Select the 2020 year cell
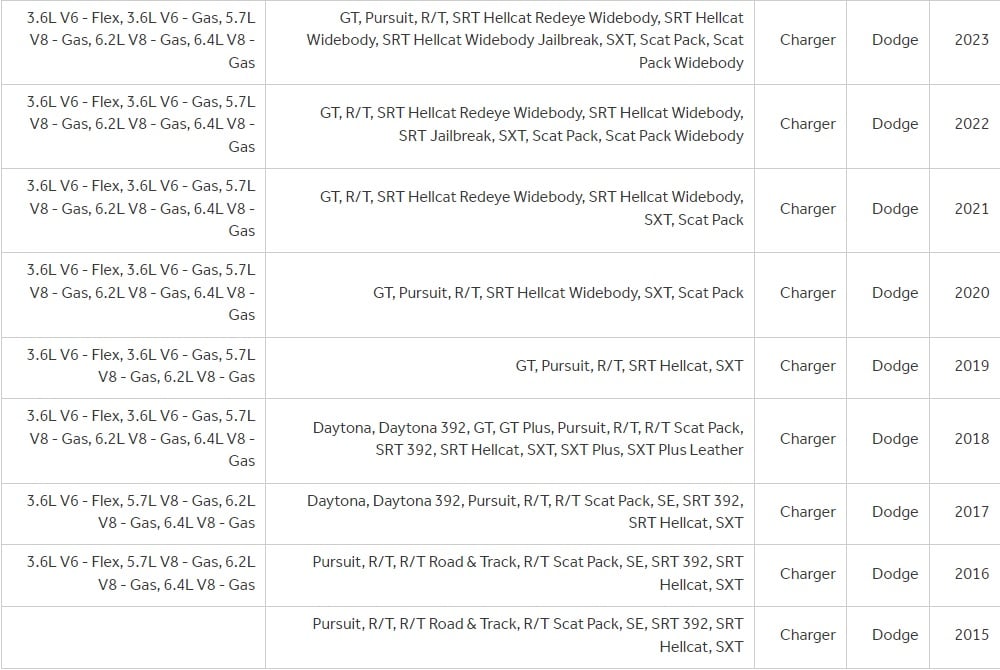The height and width of the screenshot is (670, 1000). pyautogui.click(x=971, y=293)
